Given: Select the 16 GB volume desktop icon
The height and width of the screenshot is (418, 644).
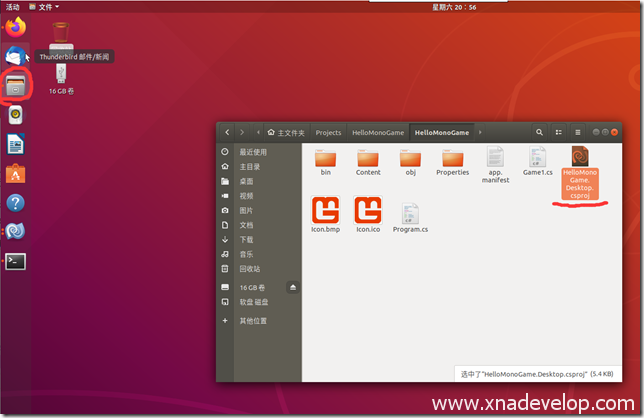Looking at the screenshot, I should point(60,77).
